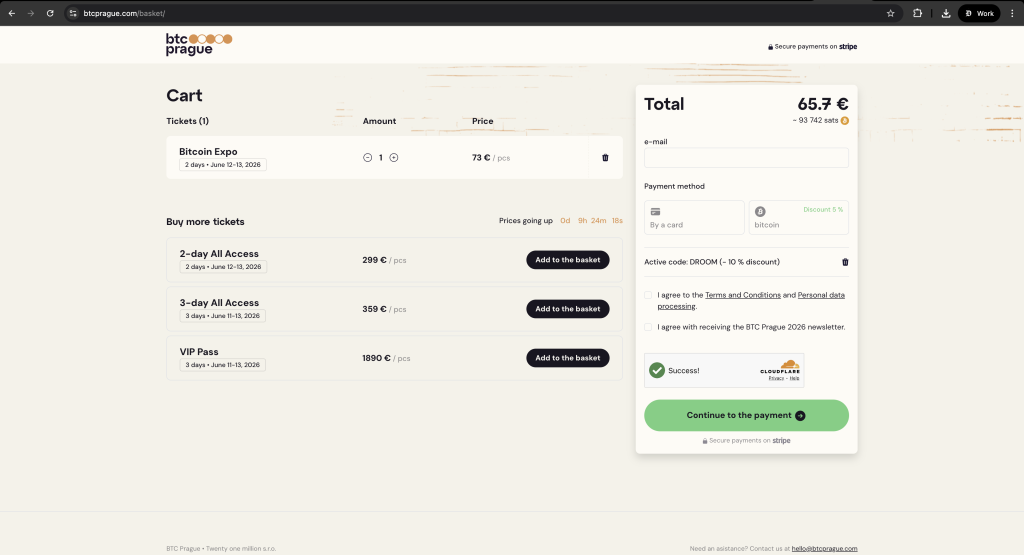Image resolution: width=1024 pixels, height=555 pixels.
Task: Open the browser downloads icon
Action: tap(946, 13)
